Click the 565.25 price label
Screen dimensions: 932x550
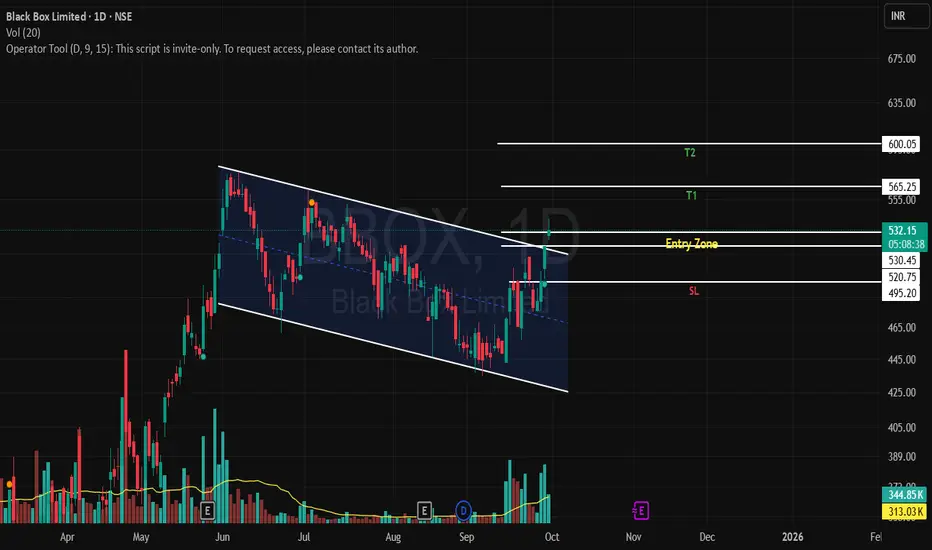tap(901, 187)
